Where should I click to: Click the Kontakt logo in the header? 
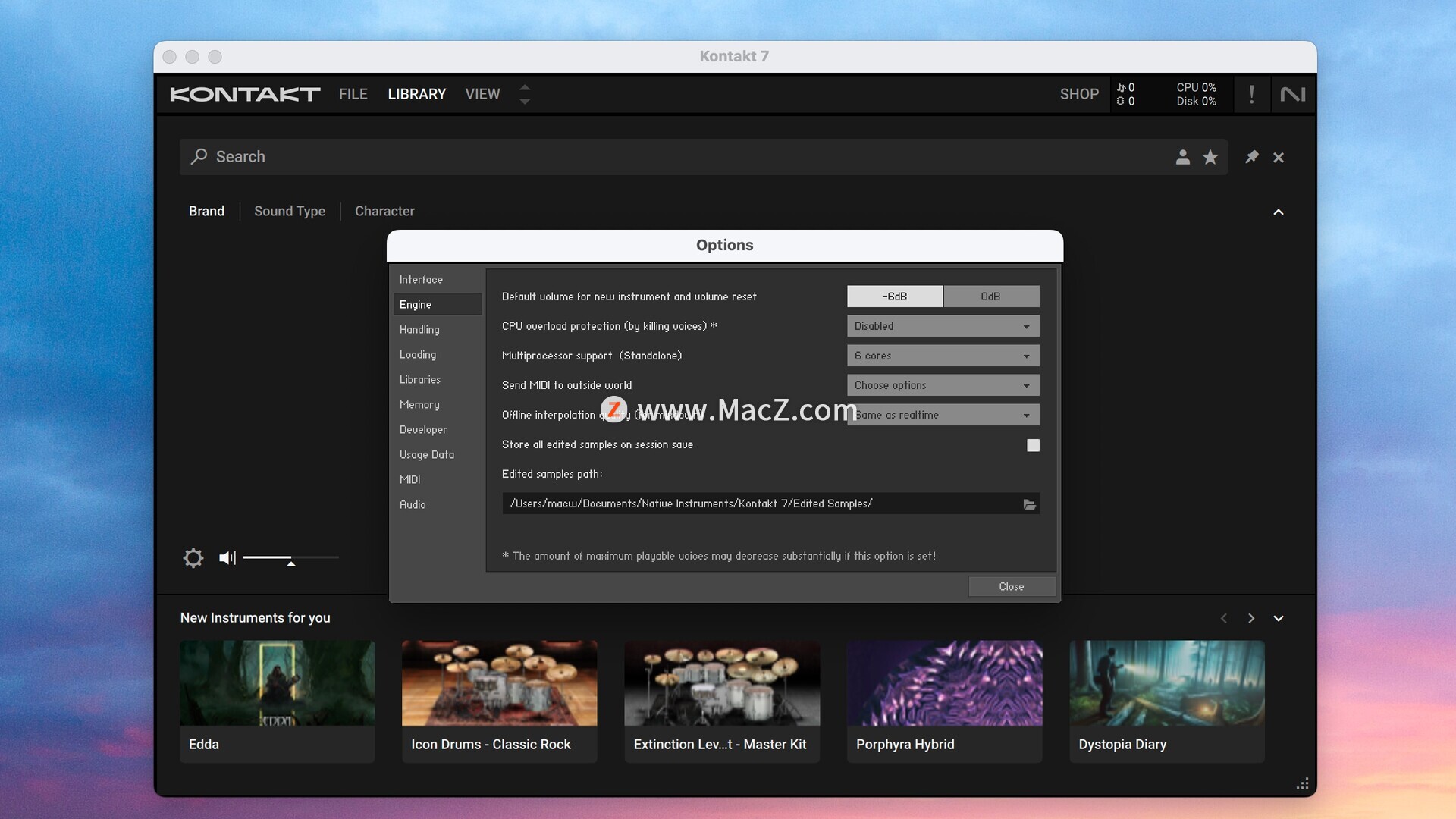click(x=245, y=94)
